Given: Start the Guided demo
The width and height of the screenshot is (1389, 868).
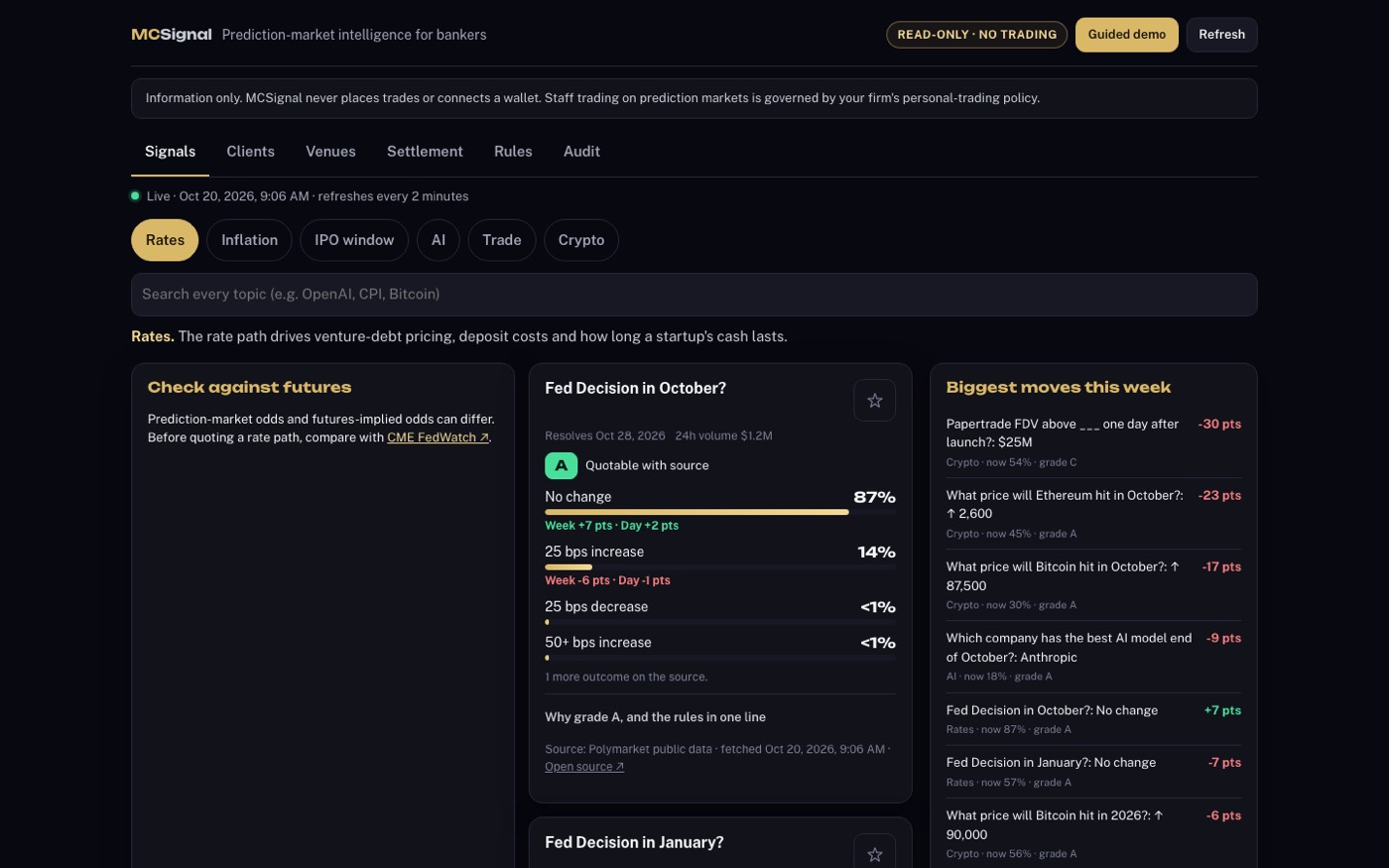Looking at the screenshot, I should pos(1127,35).
